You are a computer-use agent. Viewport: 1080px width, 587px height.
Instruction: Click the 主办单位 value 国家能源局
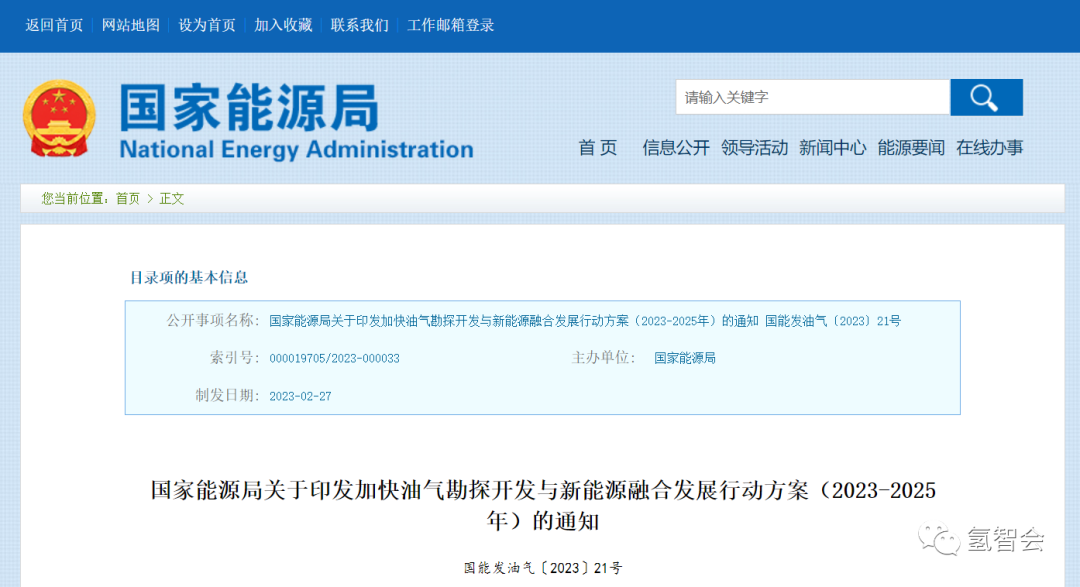[x=685, y=358]
